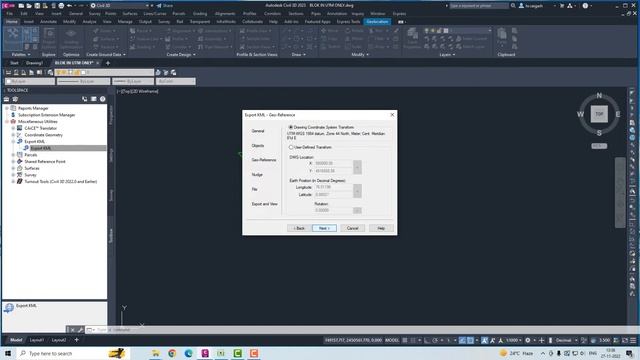Open the Surfaces menu

click(x=130, y=13)
